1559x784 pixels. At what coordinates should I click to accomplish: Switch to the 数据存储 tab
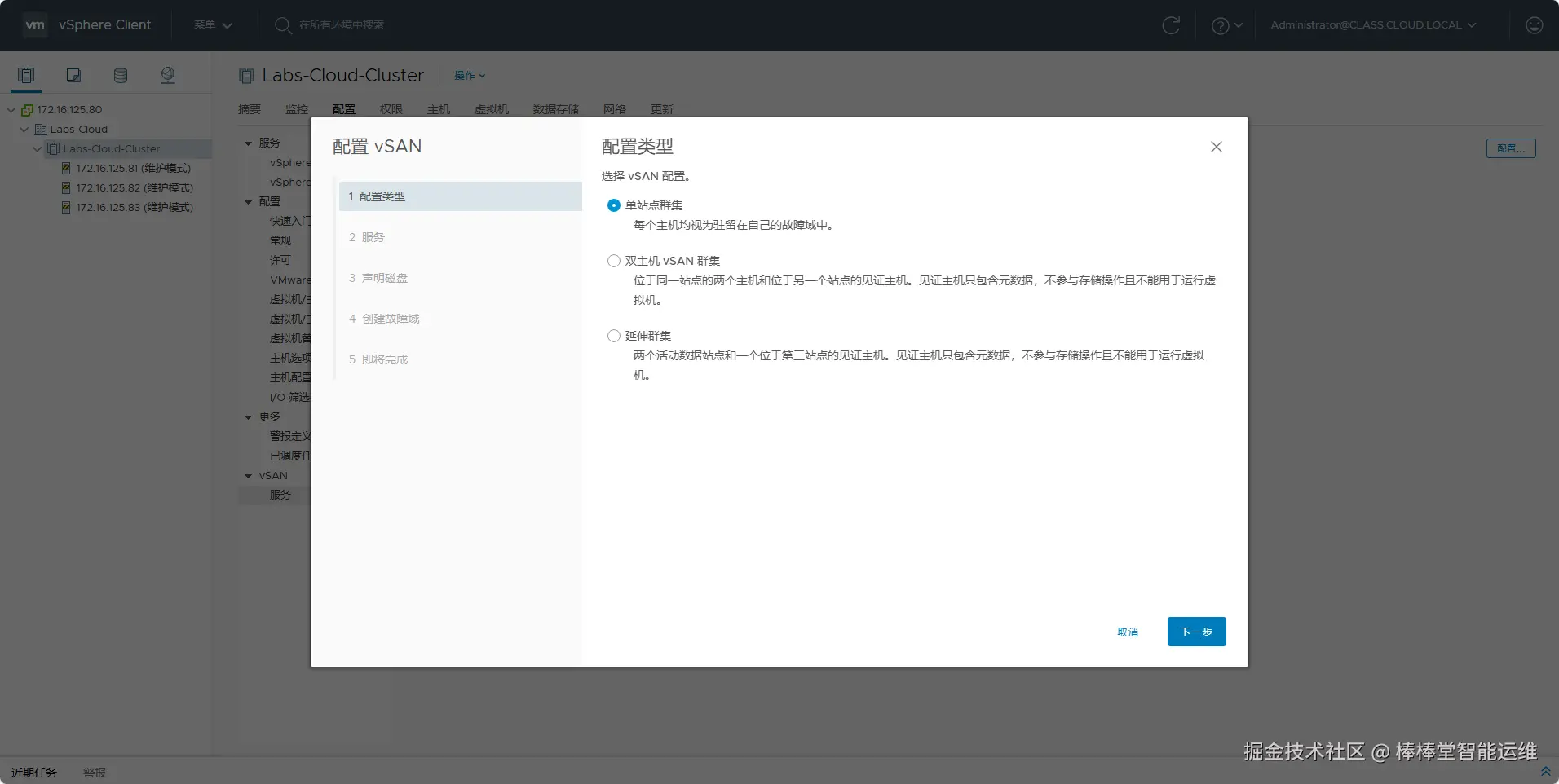pos(556,109)
